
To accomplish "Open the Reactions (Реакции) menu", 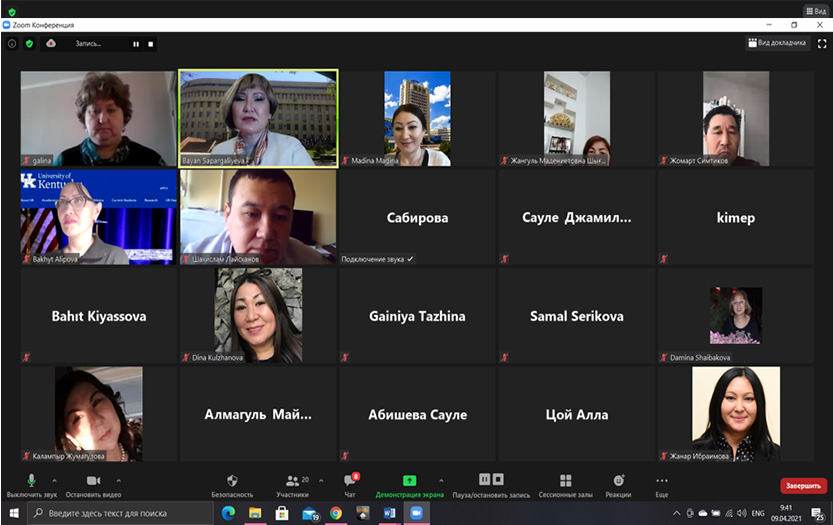I will 618,481.
